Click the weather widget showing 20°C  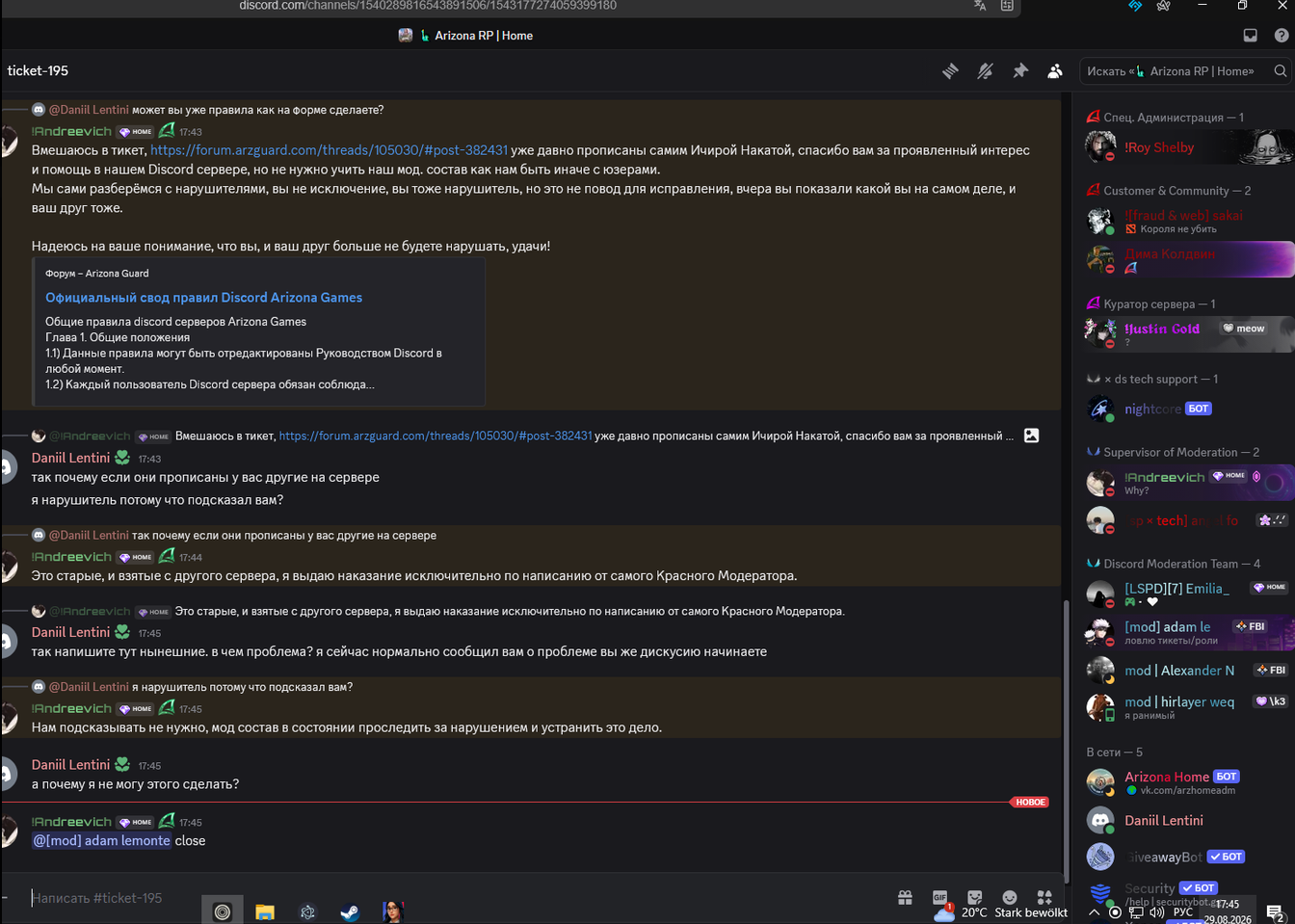pos(1000,911)
